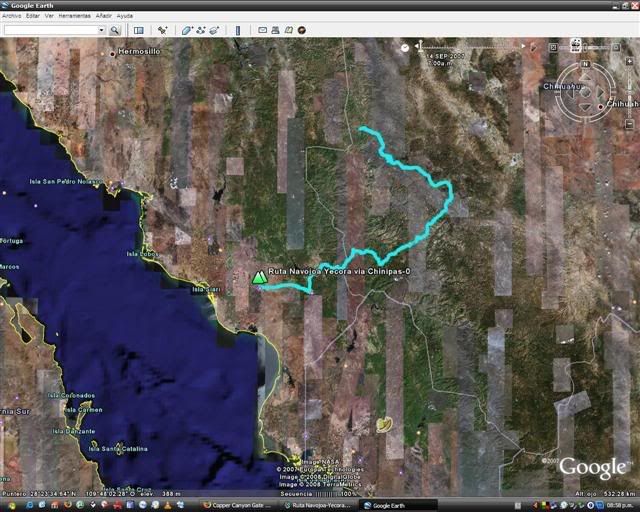Add an image overlay

click(x=214, y=30)
